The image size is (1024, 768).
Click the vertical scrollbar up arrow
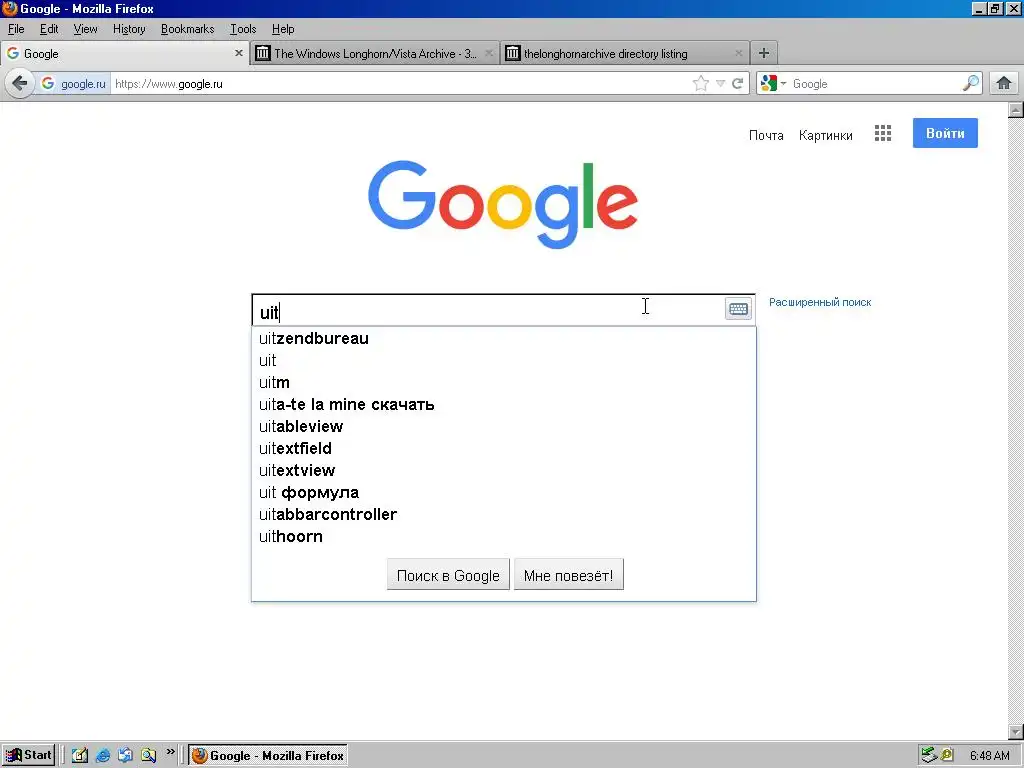[1016, 110]
